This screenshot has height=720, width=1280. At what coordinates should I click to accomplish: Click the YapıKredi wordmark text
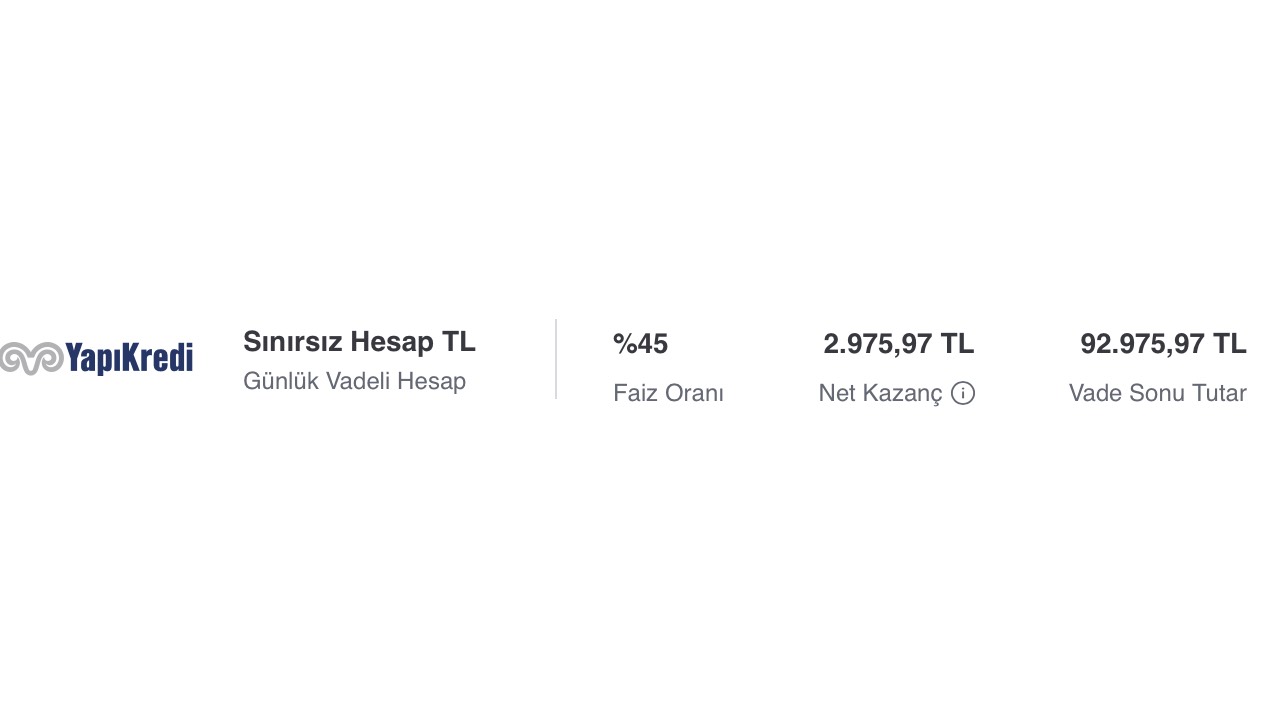coord(128,358)
